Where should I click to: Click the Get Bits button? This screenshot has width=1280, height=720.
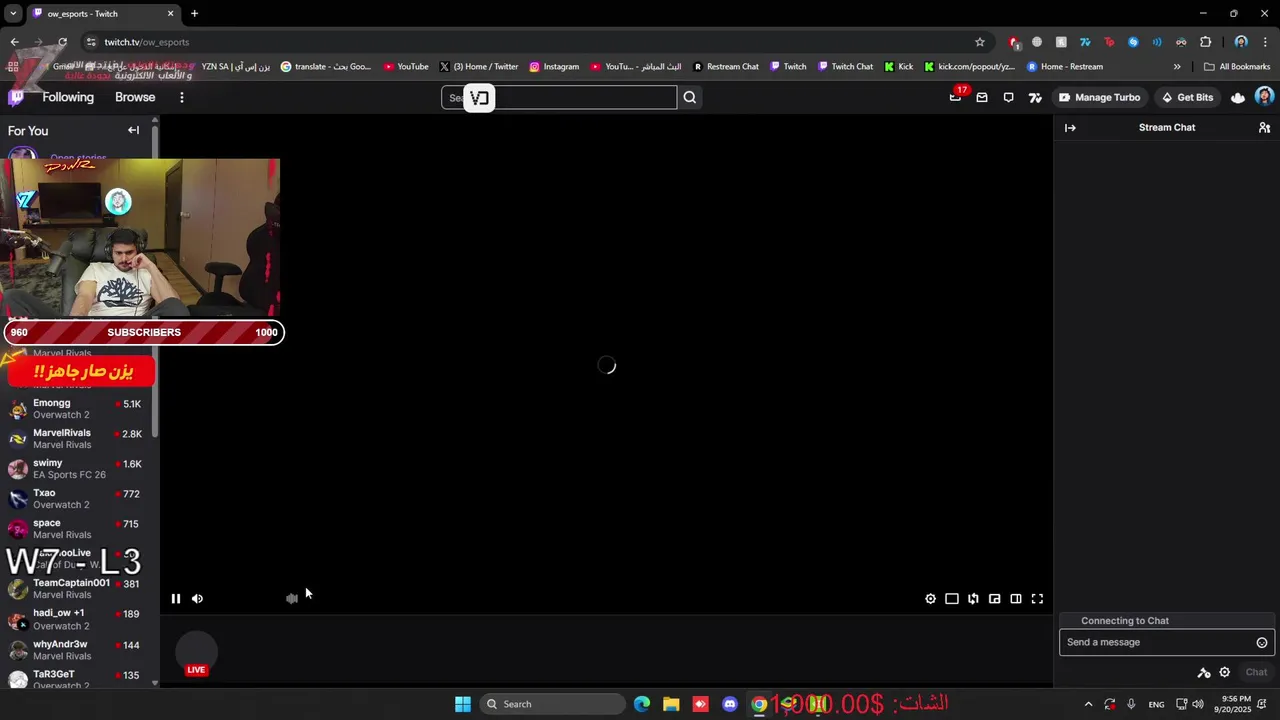coord(1187,97)
